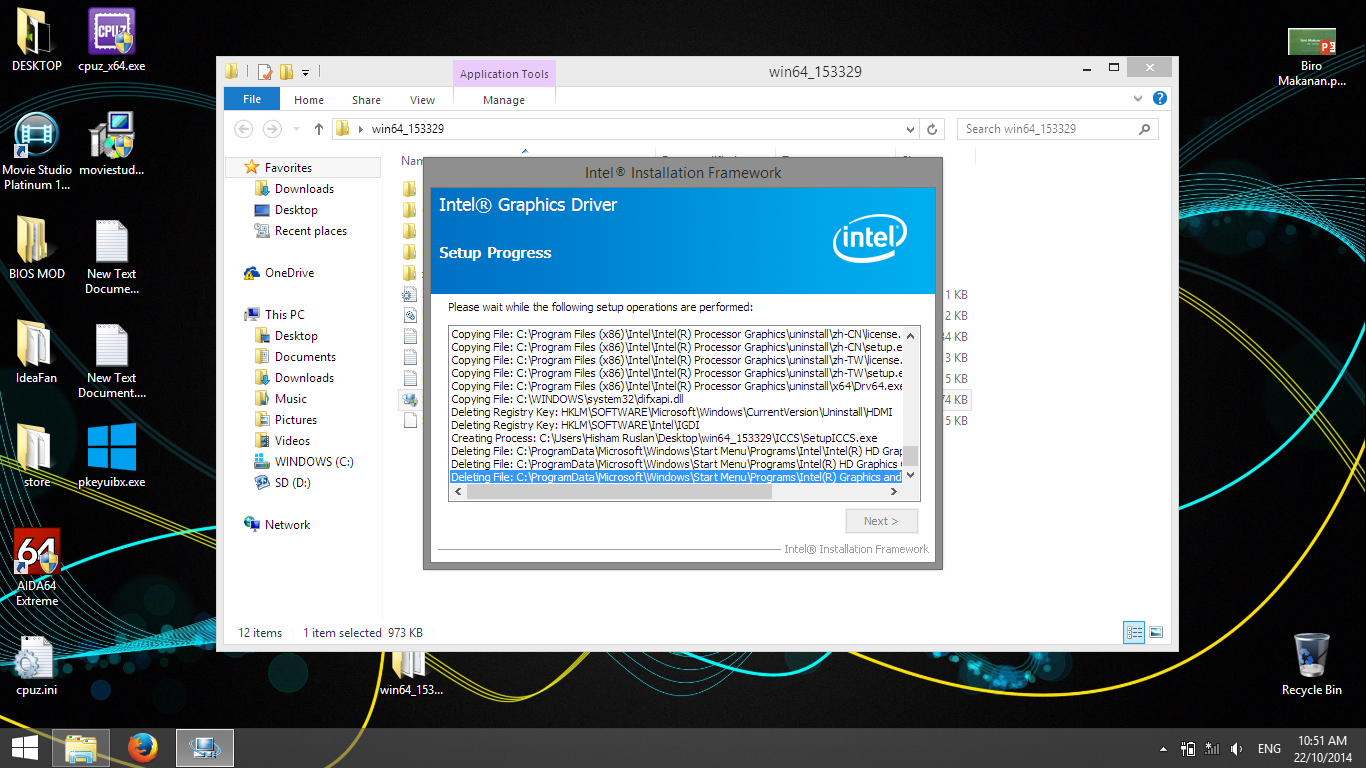The width and height of the screenshot is (1366, 768).
Task: Open the File menu tab
Action: (252, 99)
